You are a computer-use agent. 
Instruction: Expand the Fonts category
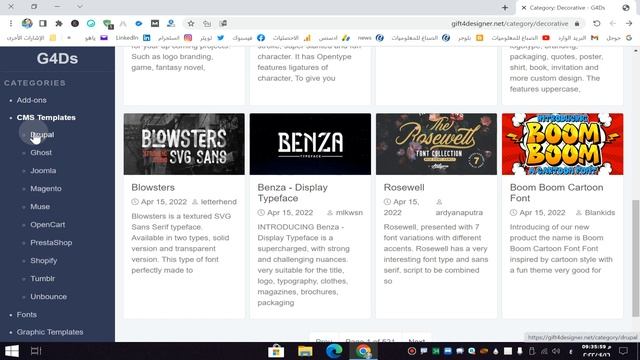[x=27, y=315]
